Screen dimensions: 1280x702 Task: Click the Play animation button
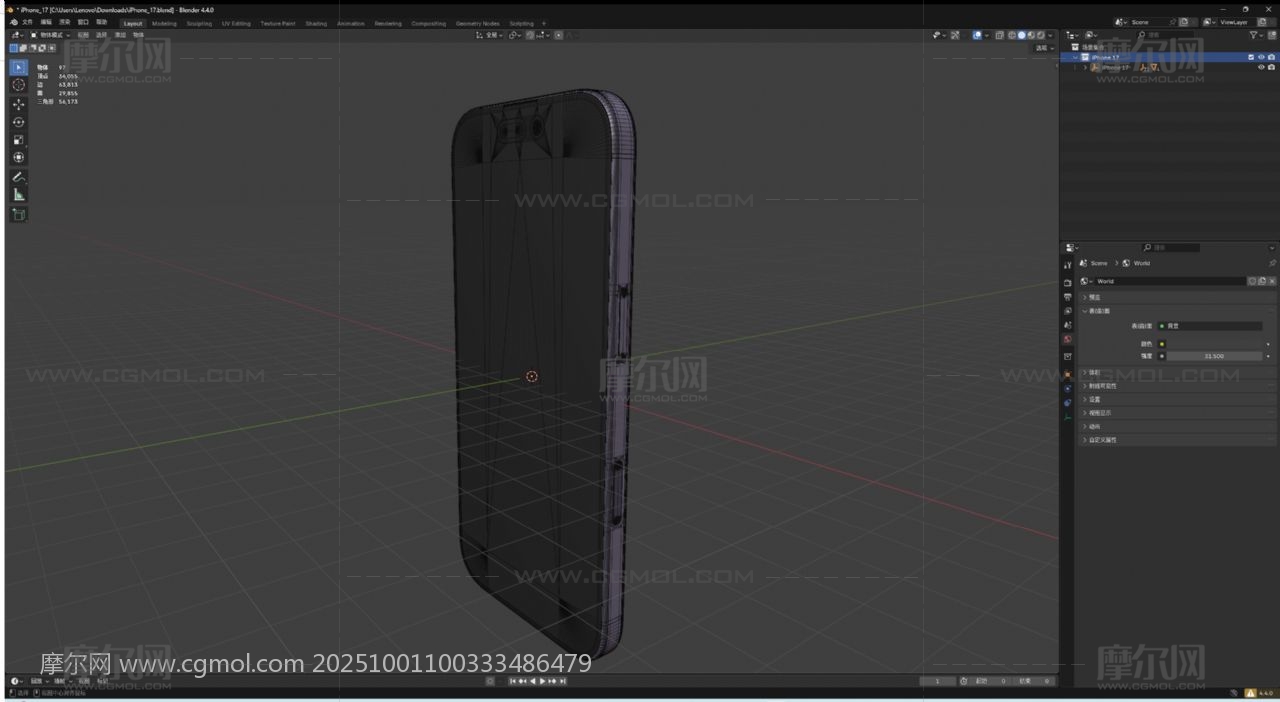[x=542, y=681]
